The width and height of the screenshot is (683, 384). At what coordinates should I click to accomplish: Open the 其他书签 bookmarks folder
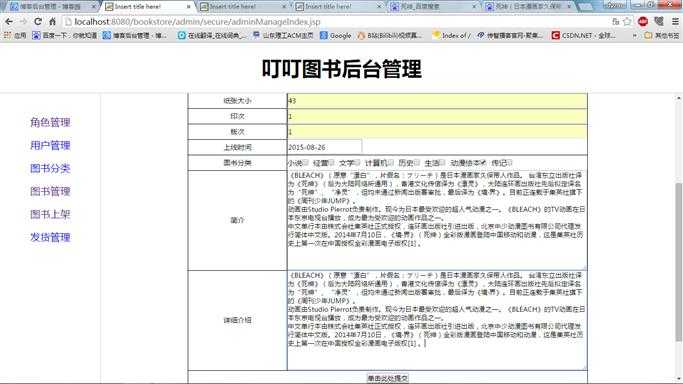pos(662,35)
